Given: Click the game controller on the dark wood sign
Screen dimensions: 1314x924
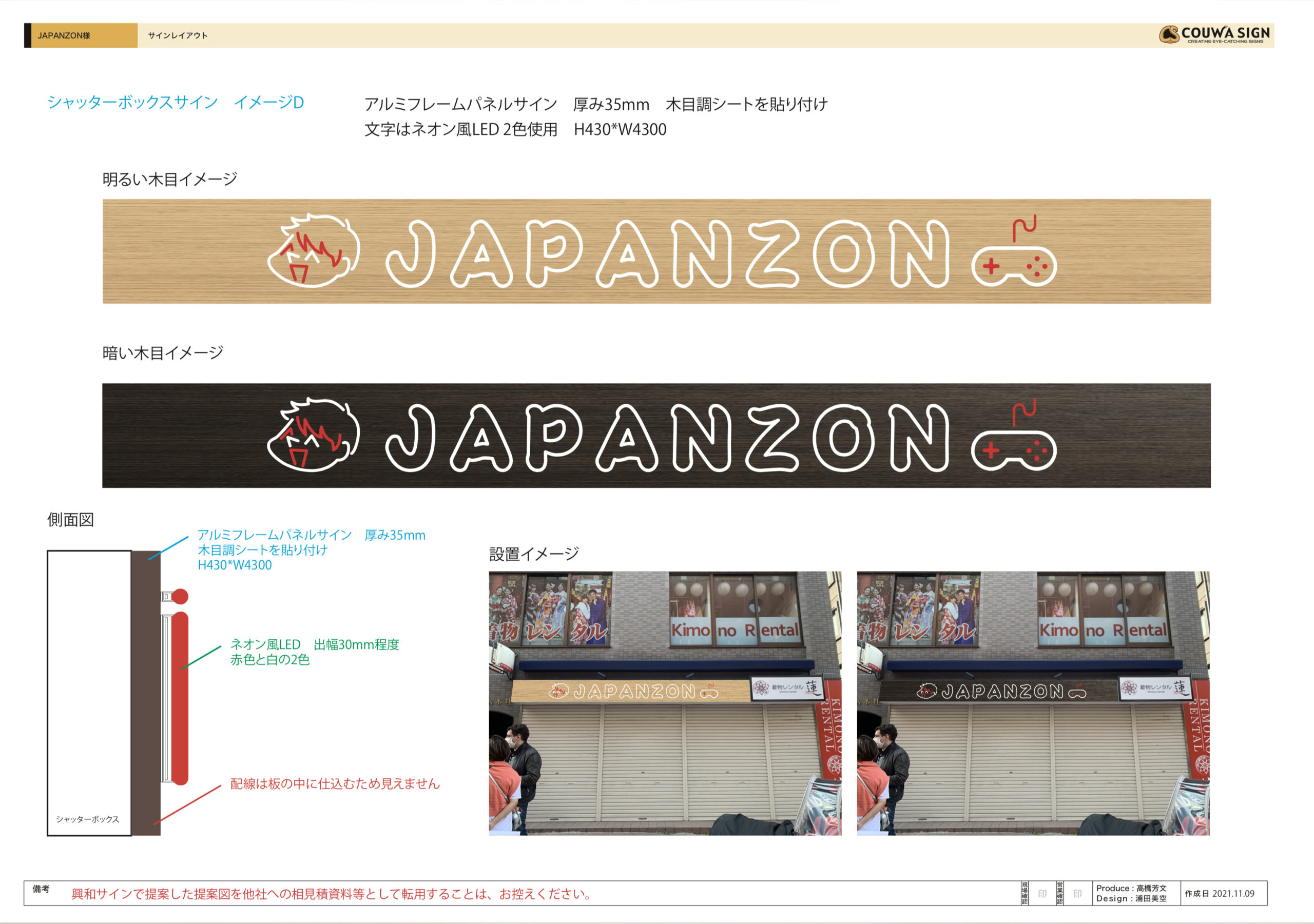Looking at the screenshot, I should 1014,435.
